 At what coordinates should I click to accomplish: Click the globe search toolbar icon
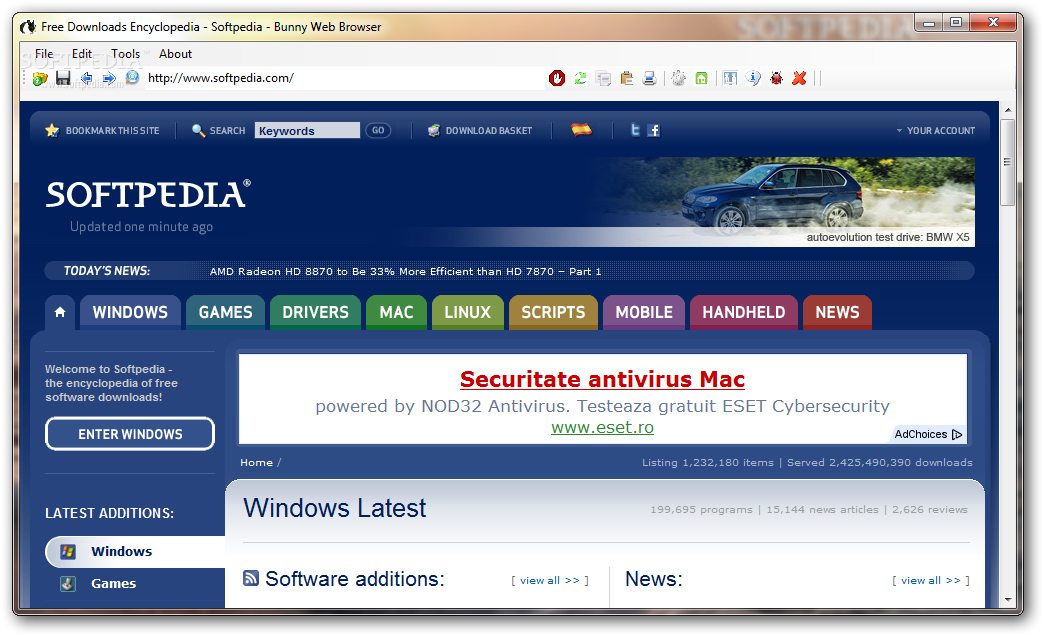(x=132, y=78)
